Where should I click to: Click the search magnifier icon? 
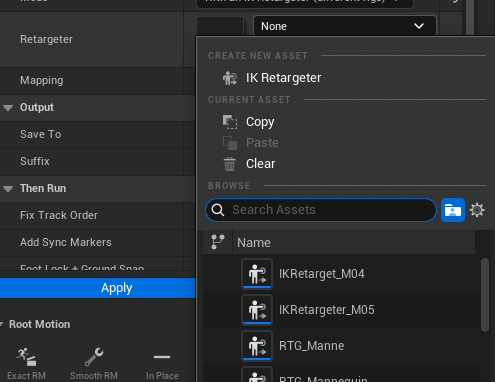point(218,210)
